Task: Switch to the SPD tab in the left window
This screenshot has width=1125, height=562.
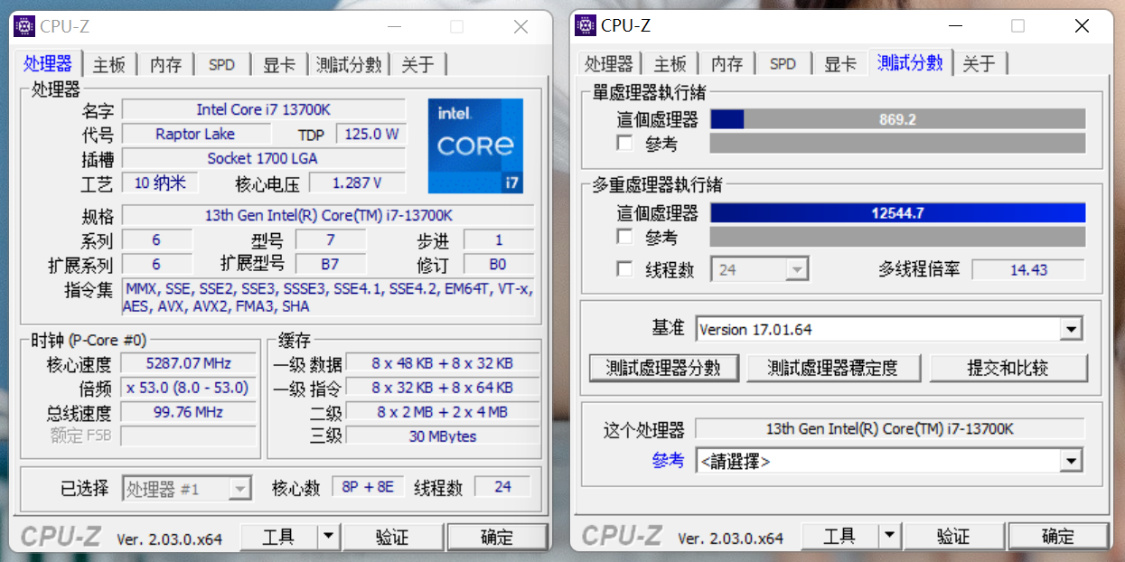Action: pyautogui.click(x=222, y=65)
